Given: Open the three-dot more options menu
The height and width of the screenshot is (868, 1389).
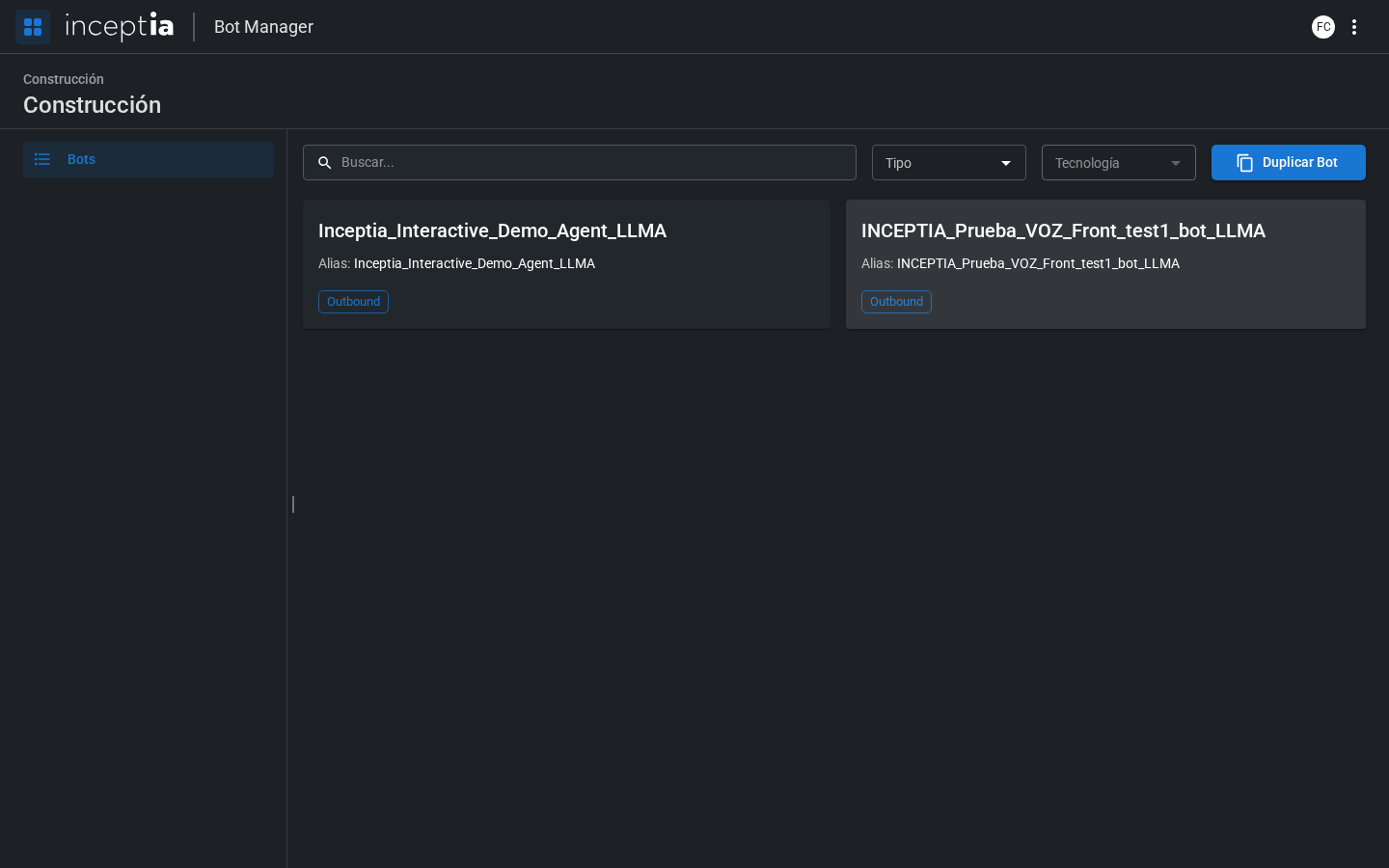Looking at the screenshot, I should coord(1354,27).
